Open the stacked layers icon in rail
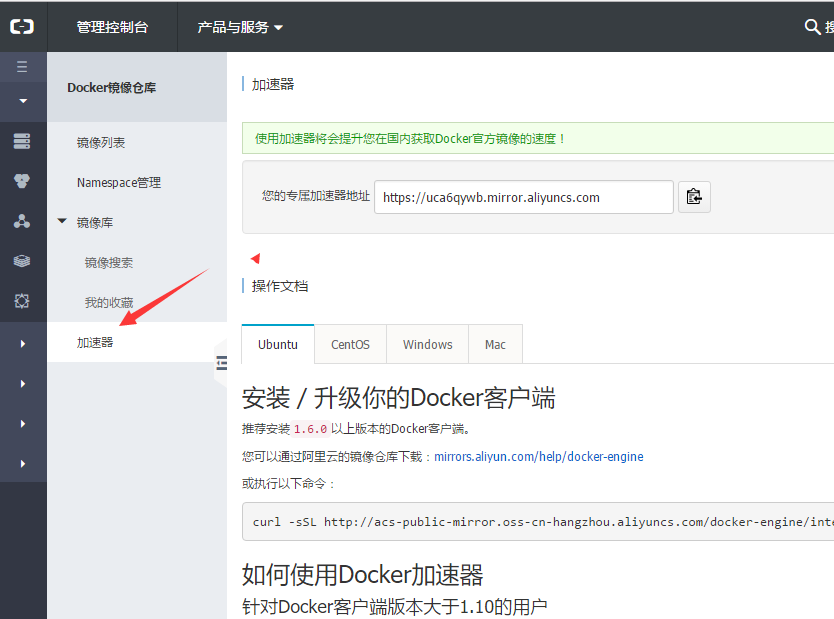Viewport: 834px width, 619px height. pyautogui.click(x=22, y=261)
